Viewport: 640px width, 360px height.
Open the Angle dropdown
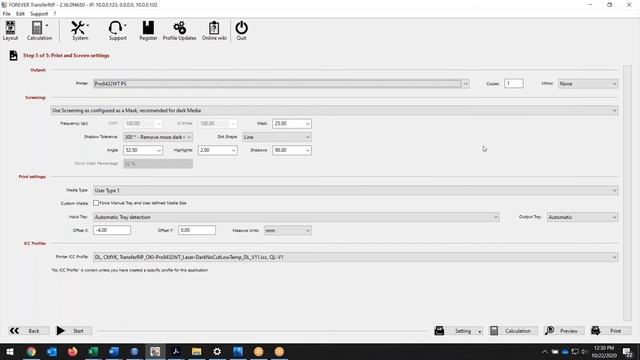tap(159, 151)
